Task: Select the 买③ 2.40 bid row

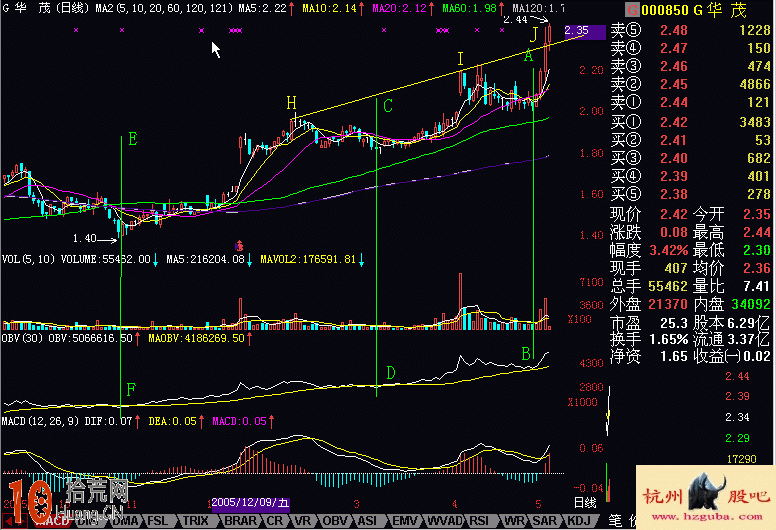Action: pyautogui.click(x=690, y=158)
